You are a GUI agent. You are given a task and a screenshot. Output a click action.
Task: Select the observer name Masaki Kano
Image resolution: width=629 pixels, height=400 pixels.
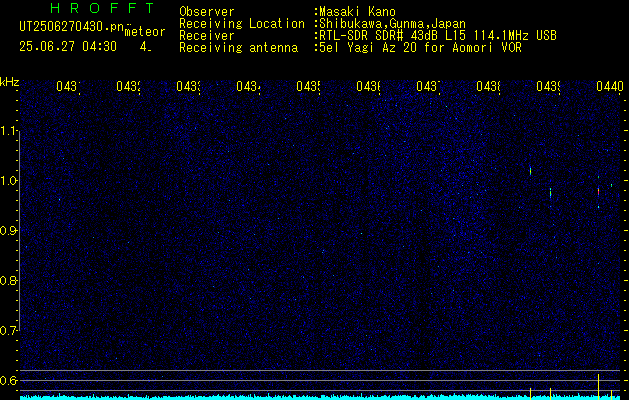357,12
